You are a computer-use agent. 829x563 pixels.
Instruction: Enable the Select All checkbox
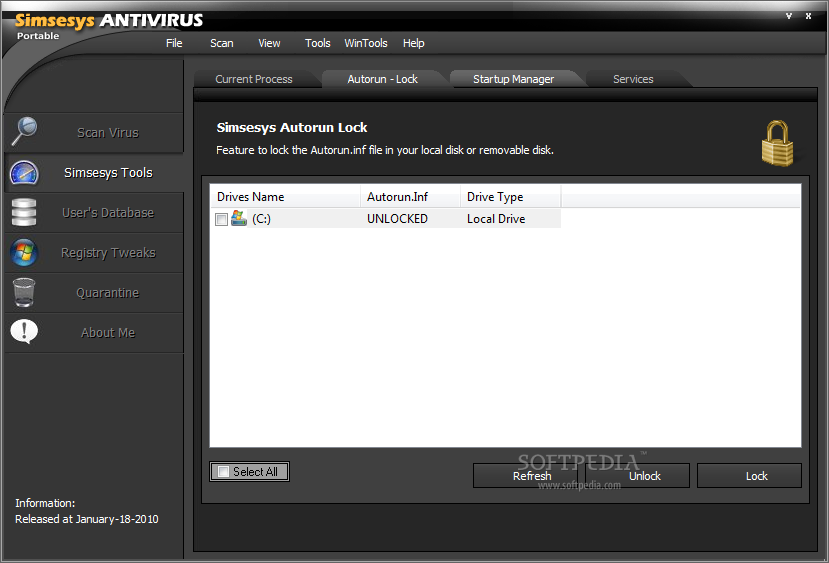(224, 472)
